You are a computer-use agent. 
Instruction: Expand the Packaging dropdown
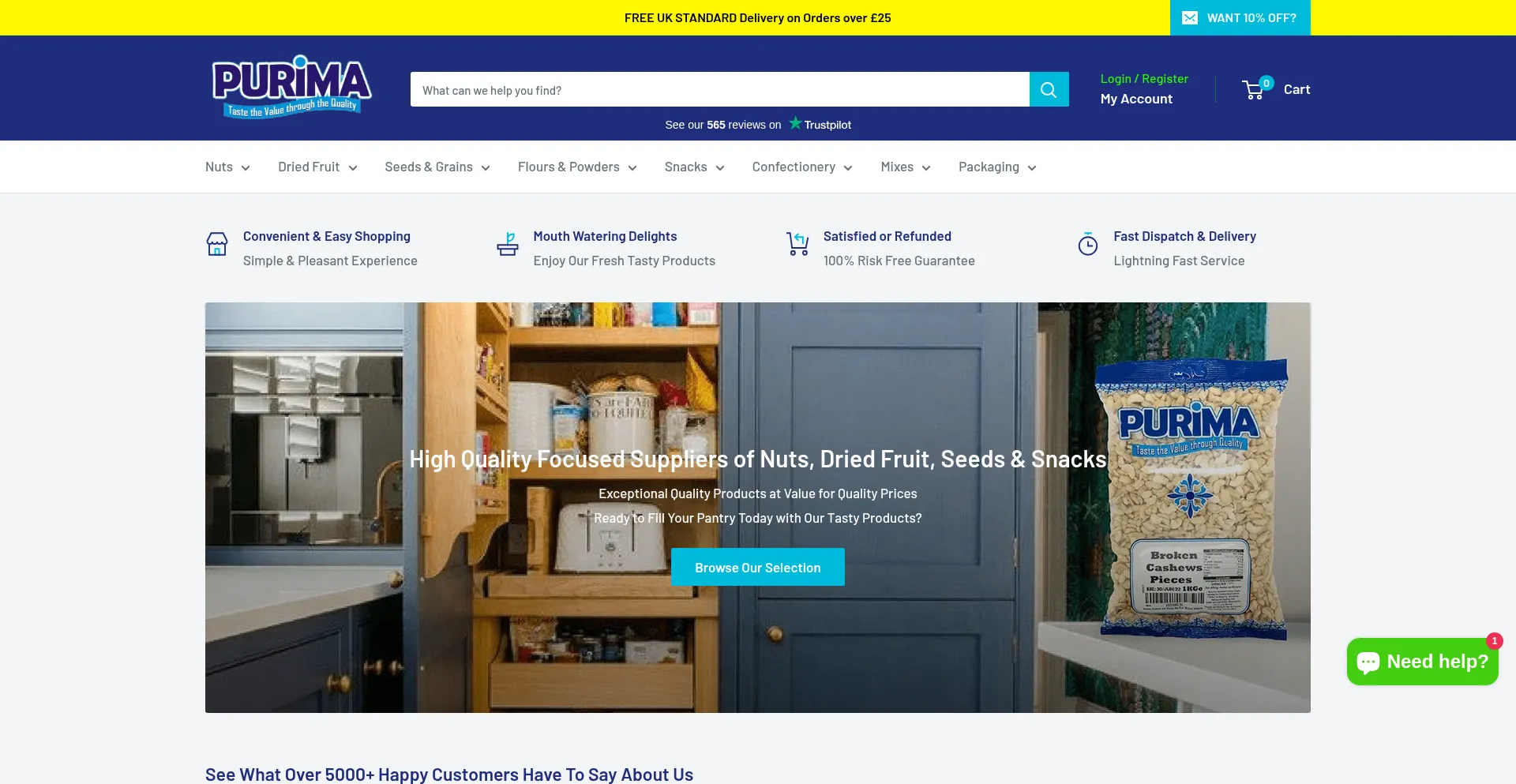[x=996, y=167]
